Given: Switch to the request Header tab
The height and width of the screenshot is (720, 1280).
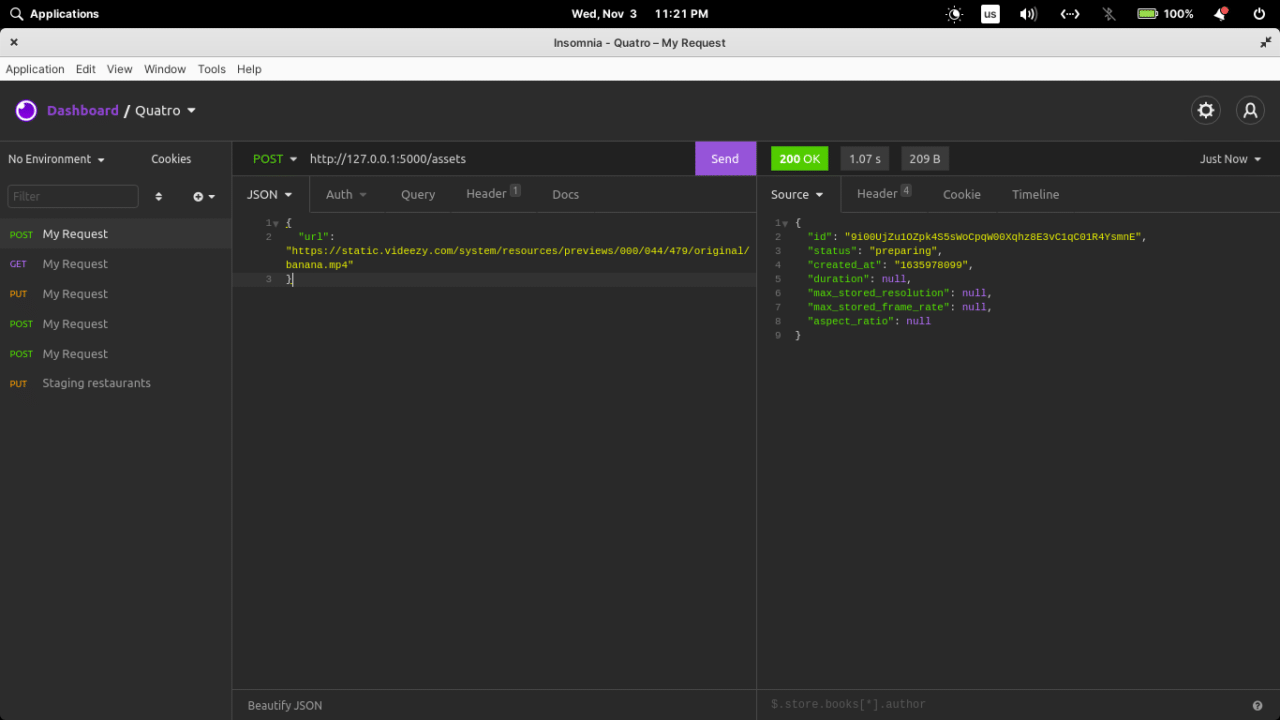Looking at the screenshot, I should tap(493, 195).
